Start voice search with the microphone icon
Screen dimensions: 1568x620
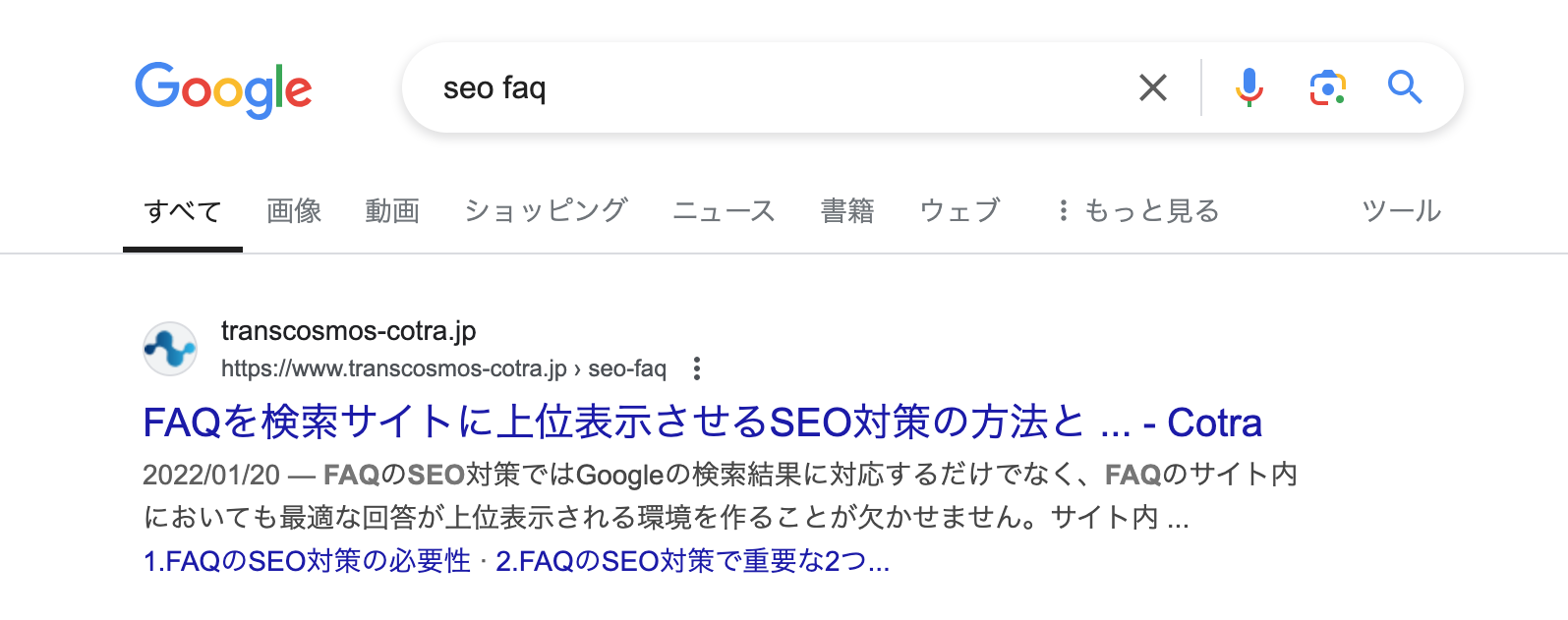pyautogui.click(x=1249, y=87)
